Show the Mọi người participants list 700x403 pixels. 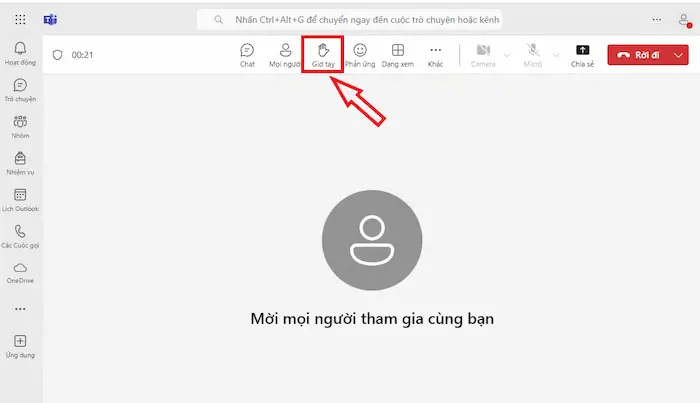286,54
